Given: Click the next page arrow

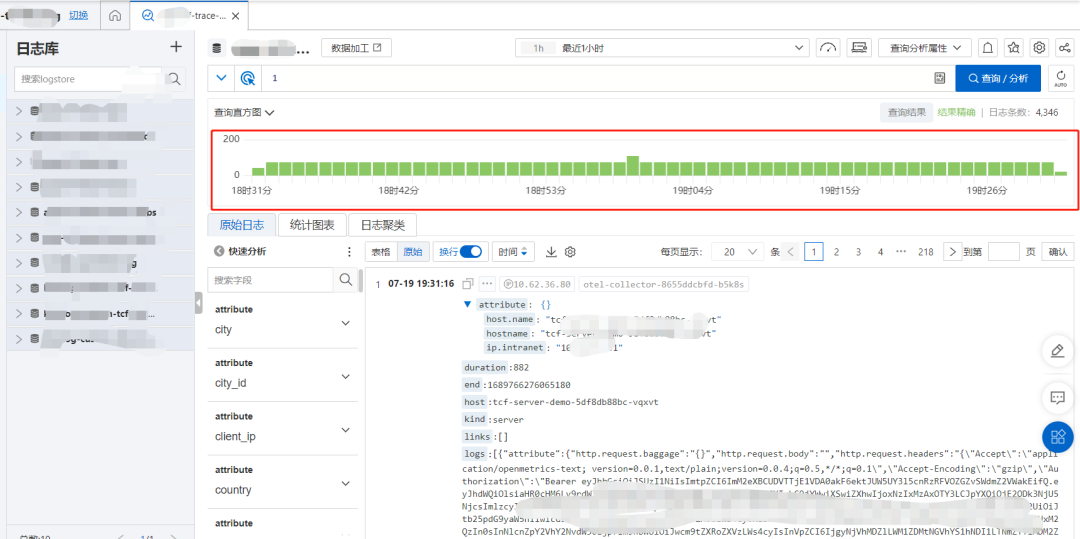Looking at the screenshot, I should pyautogui.click(x=952, y=252).
